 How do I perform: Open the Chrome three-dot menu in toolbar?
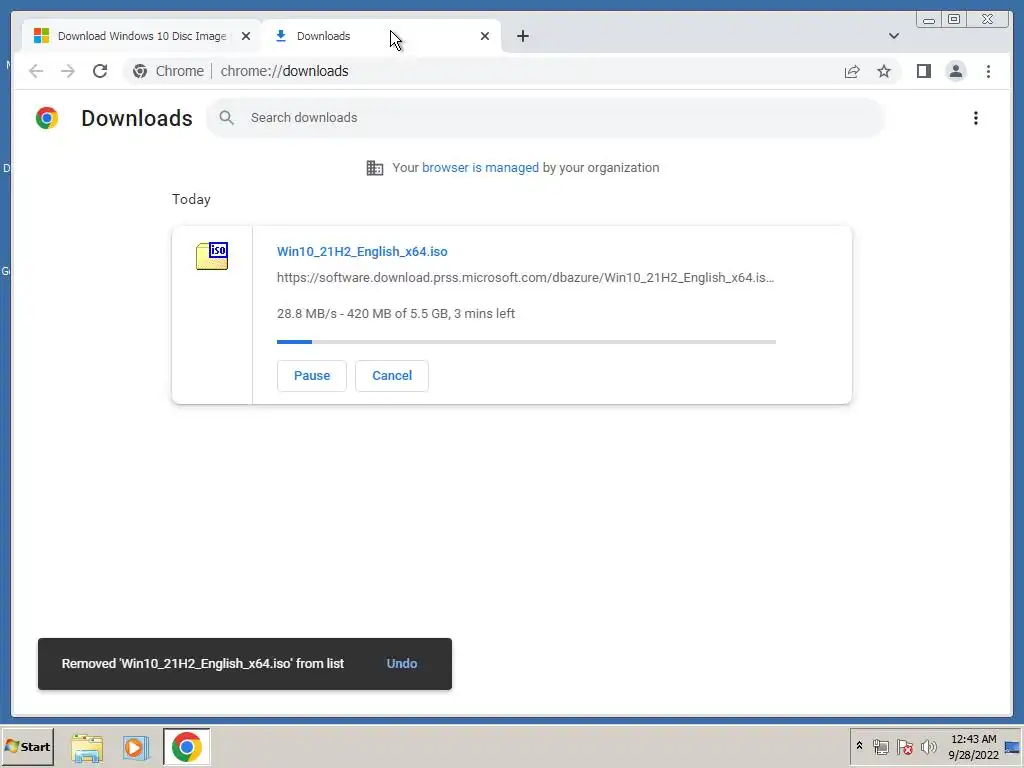(988, 71)
